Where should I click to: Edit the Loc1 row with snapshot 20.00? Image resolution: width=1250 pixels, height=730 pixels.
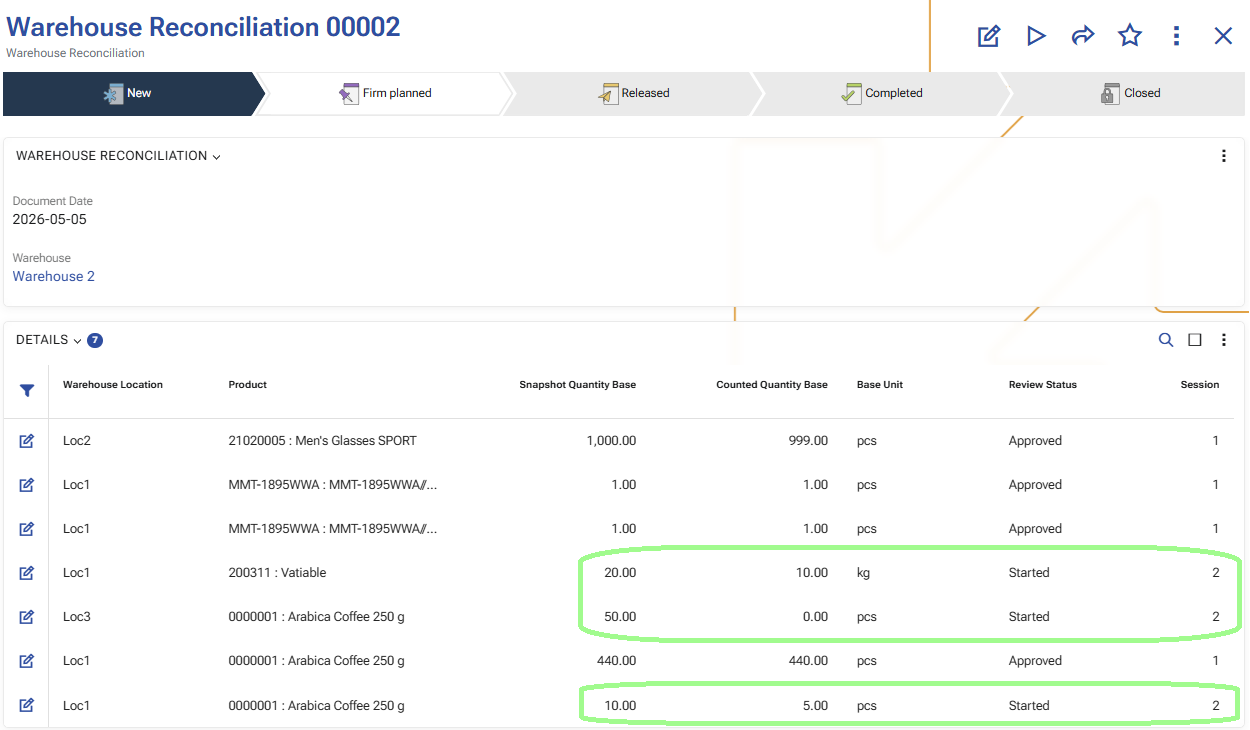pyautogui.click(x=27, y=573)
